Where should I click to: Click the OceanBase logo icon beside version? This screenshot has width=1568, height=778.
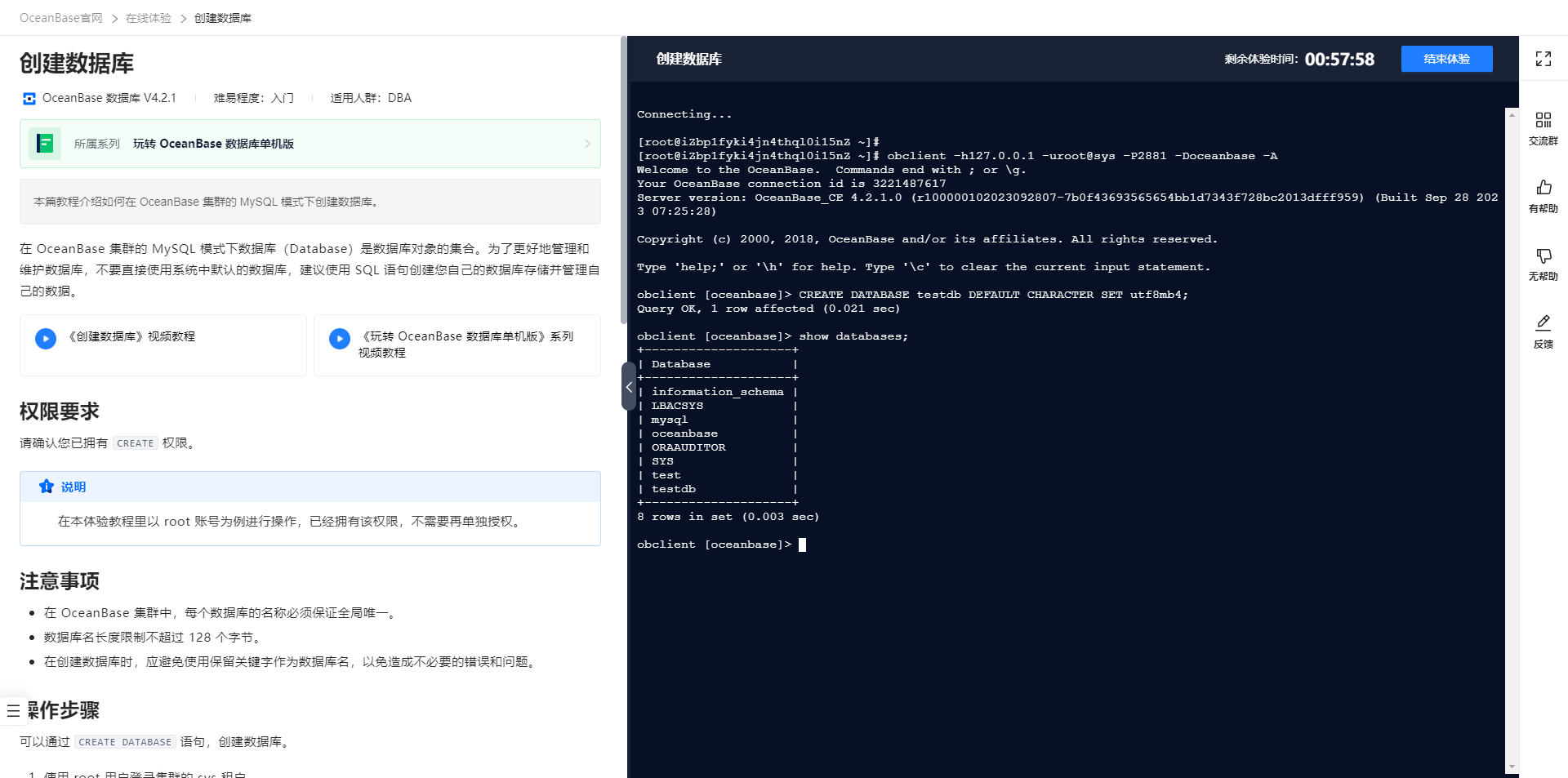[29, 99]
